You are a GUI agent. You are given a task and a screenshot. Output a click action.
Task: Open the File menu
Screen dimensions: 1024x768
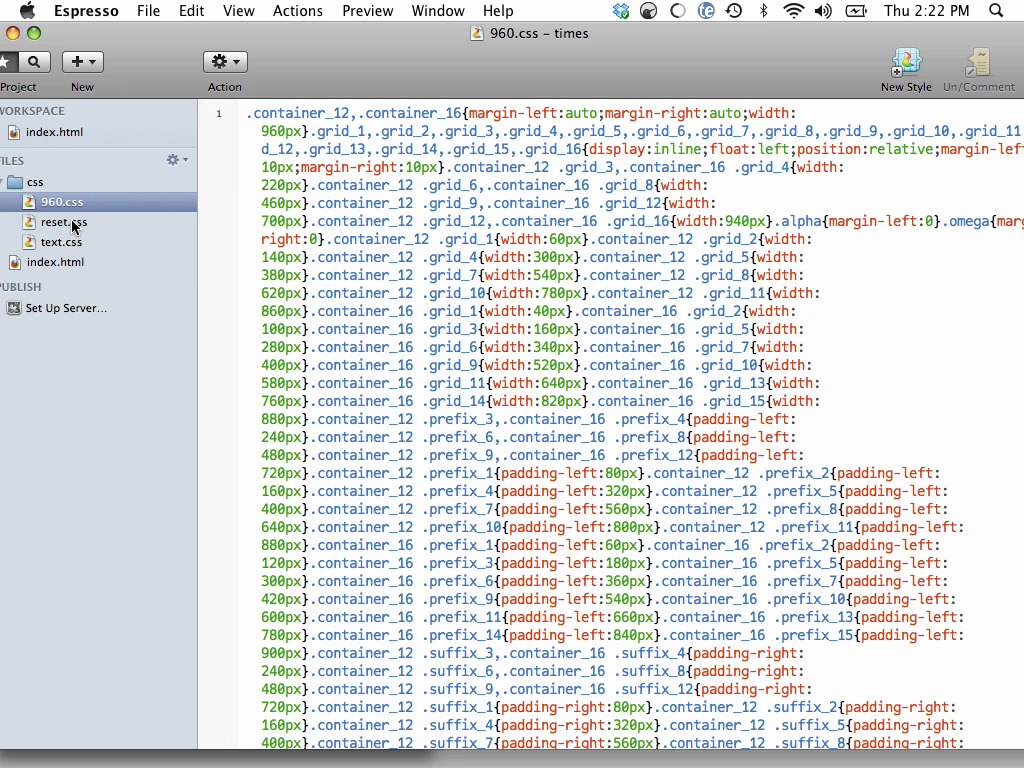pos(148,11)
